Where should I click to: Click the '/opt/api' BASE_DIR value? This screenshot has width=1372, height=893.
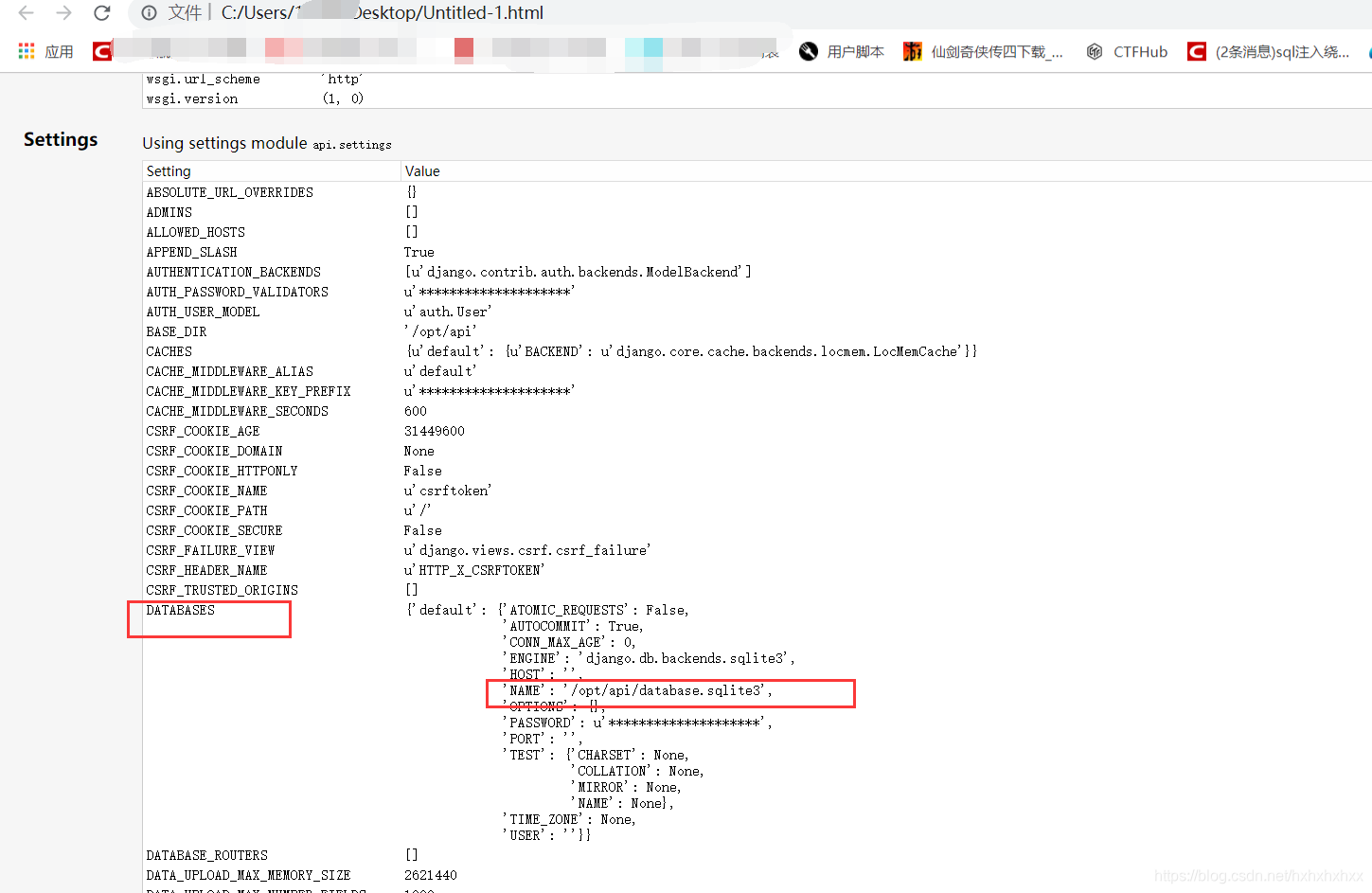click(440, 331)
